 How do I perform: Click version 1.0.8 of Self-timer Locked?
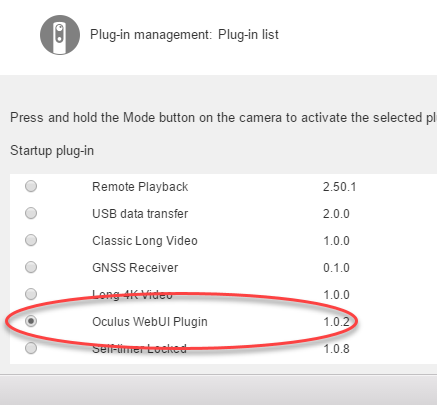[336, 349]
